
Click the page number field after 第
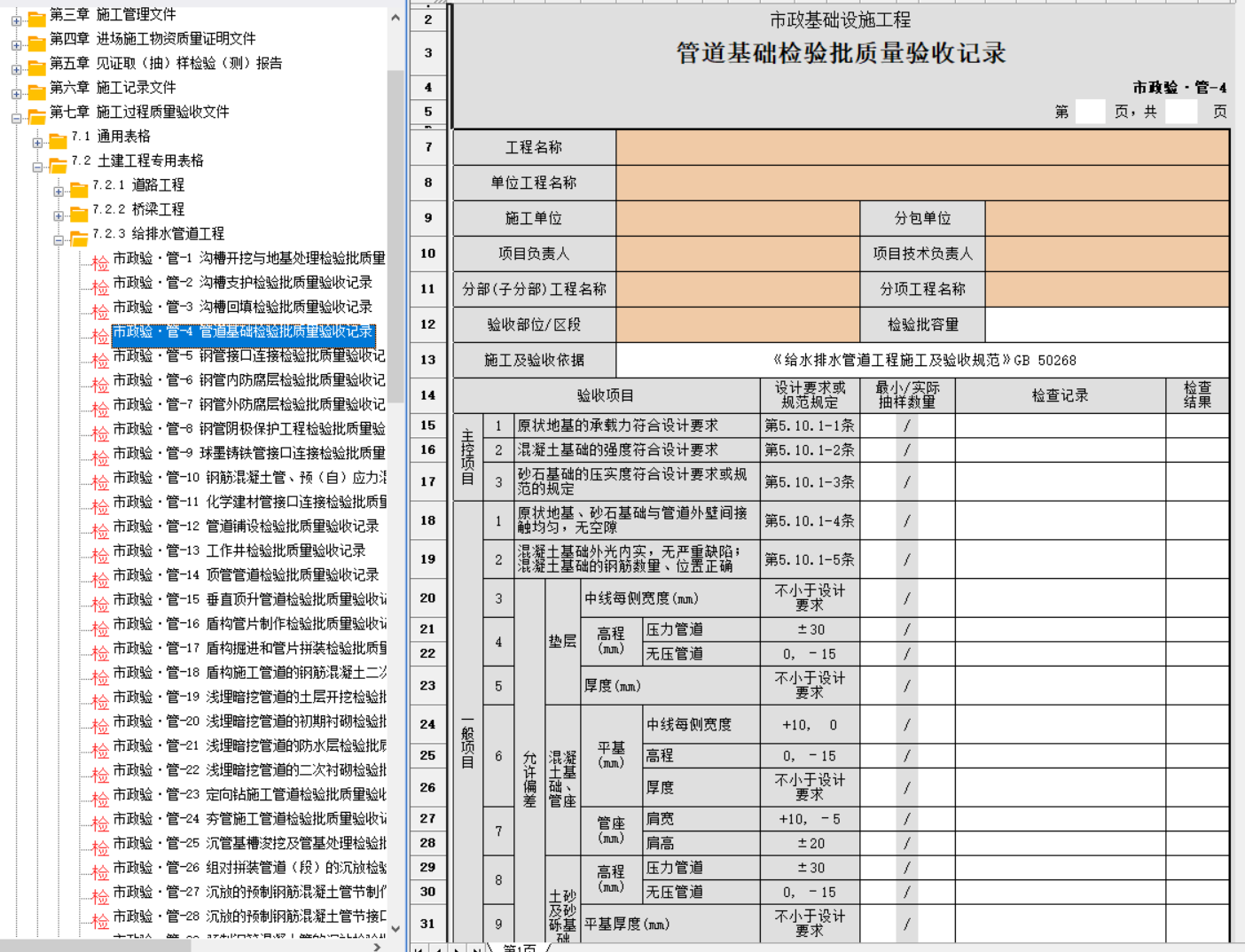pos(1090,112)
